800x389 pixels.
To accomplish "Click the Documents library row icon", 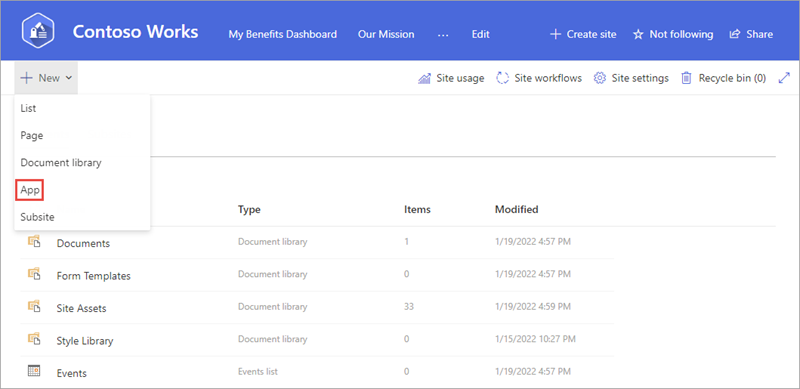I will tap(34, 241).
